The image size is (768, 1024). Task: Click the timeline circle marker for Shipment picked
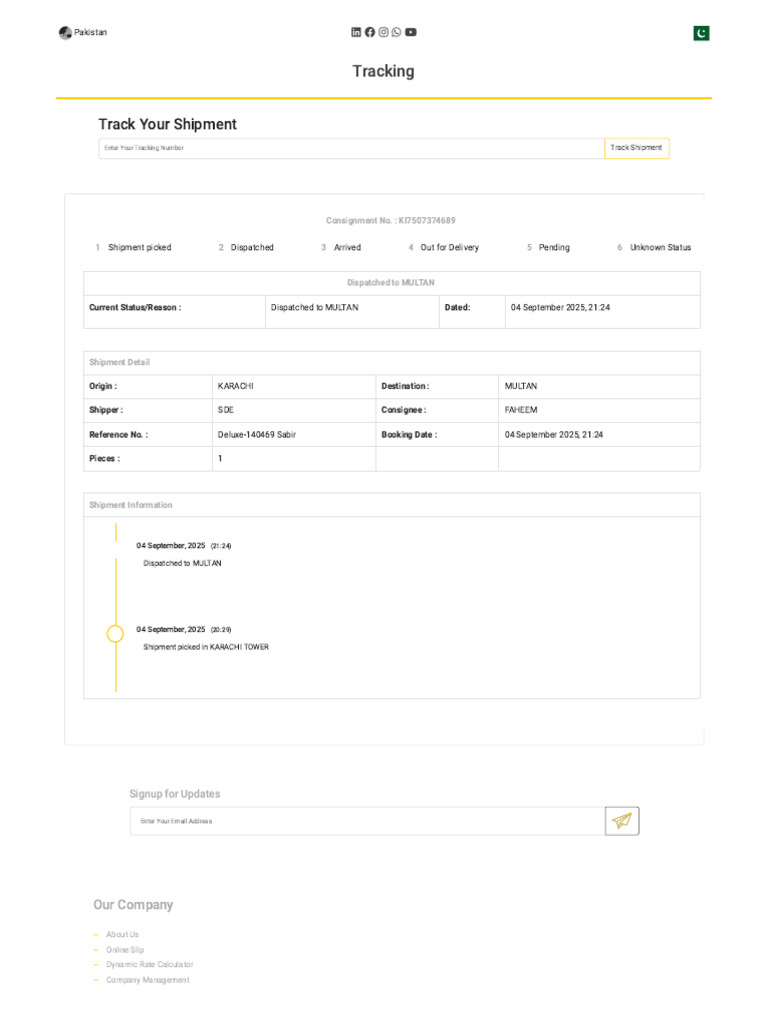tap(115, 633)
